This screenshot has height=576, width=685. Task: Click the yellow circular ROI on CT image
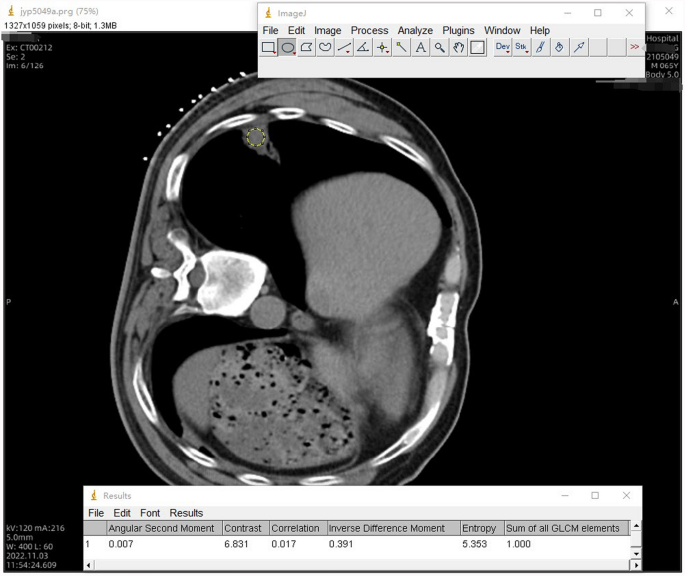click(256, 137)
